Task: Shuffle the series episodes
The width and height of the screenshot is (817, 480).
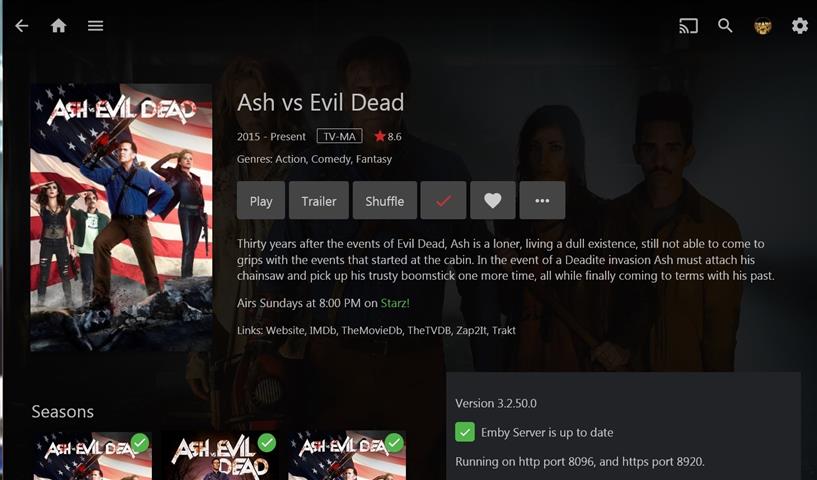Action: coord(385,201)
